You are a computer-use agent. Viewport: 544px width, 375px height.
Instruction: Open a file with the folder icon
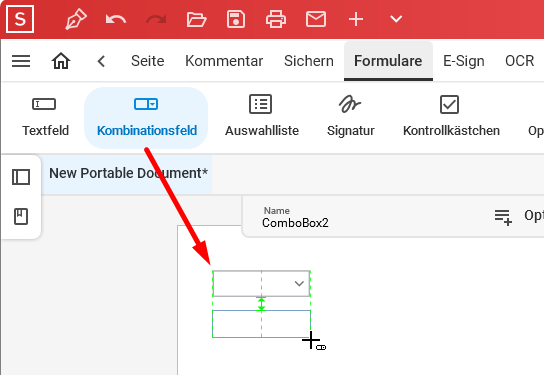point(196,19)
